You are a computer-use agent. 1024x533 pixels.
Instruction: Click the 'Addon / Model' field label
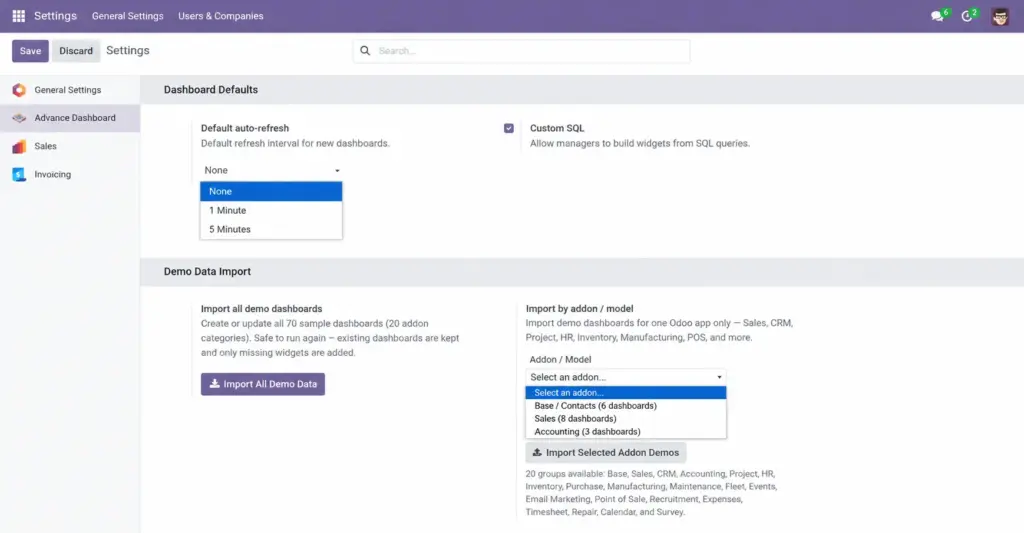click(x=560, y=360)
